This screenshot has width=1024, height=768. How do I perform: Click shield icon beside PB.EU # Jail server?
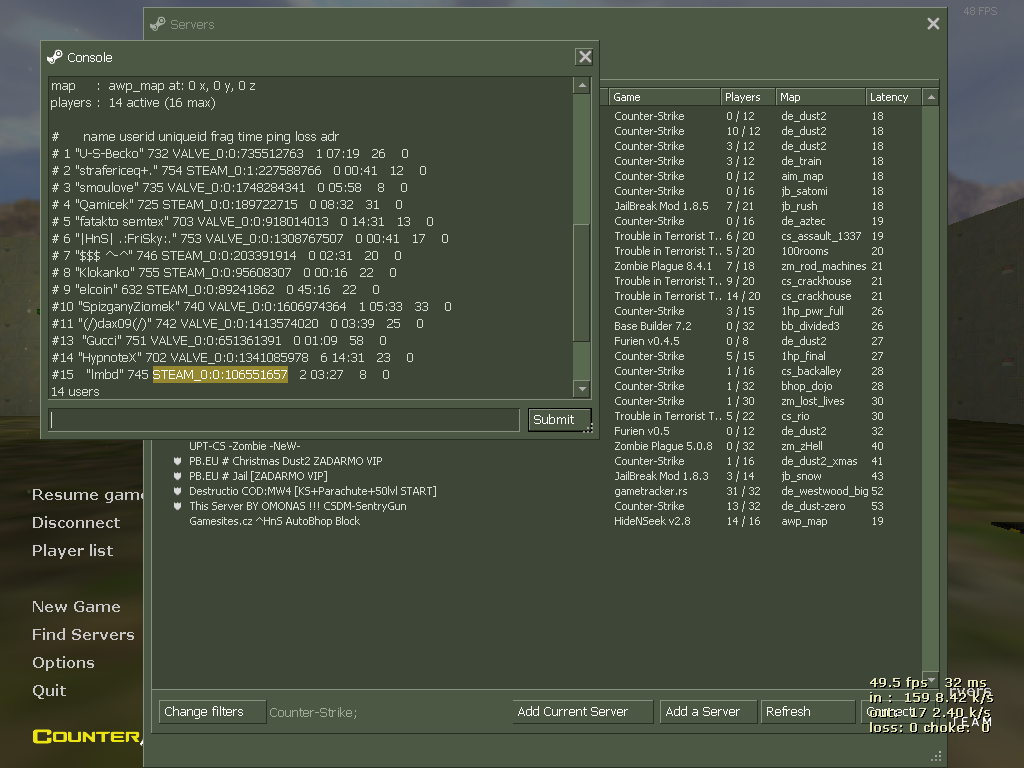tap(178, 476)
